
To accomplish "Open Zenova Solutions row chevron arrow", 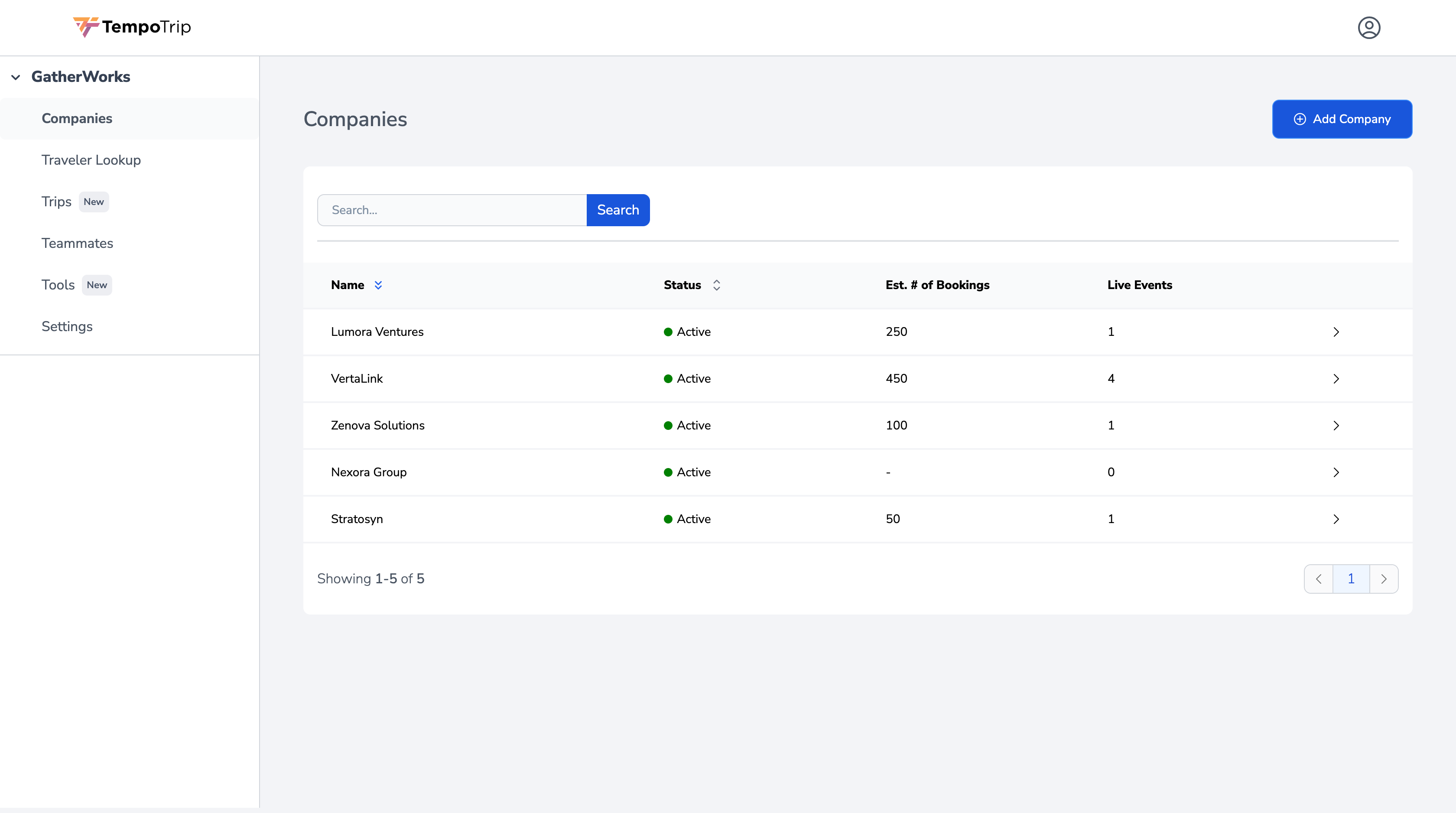I will click(1336, 426).
